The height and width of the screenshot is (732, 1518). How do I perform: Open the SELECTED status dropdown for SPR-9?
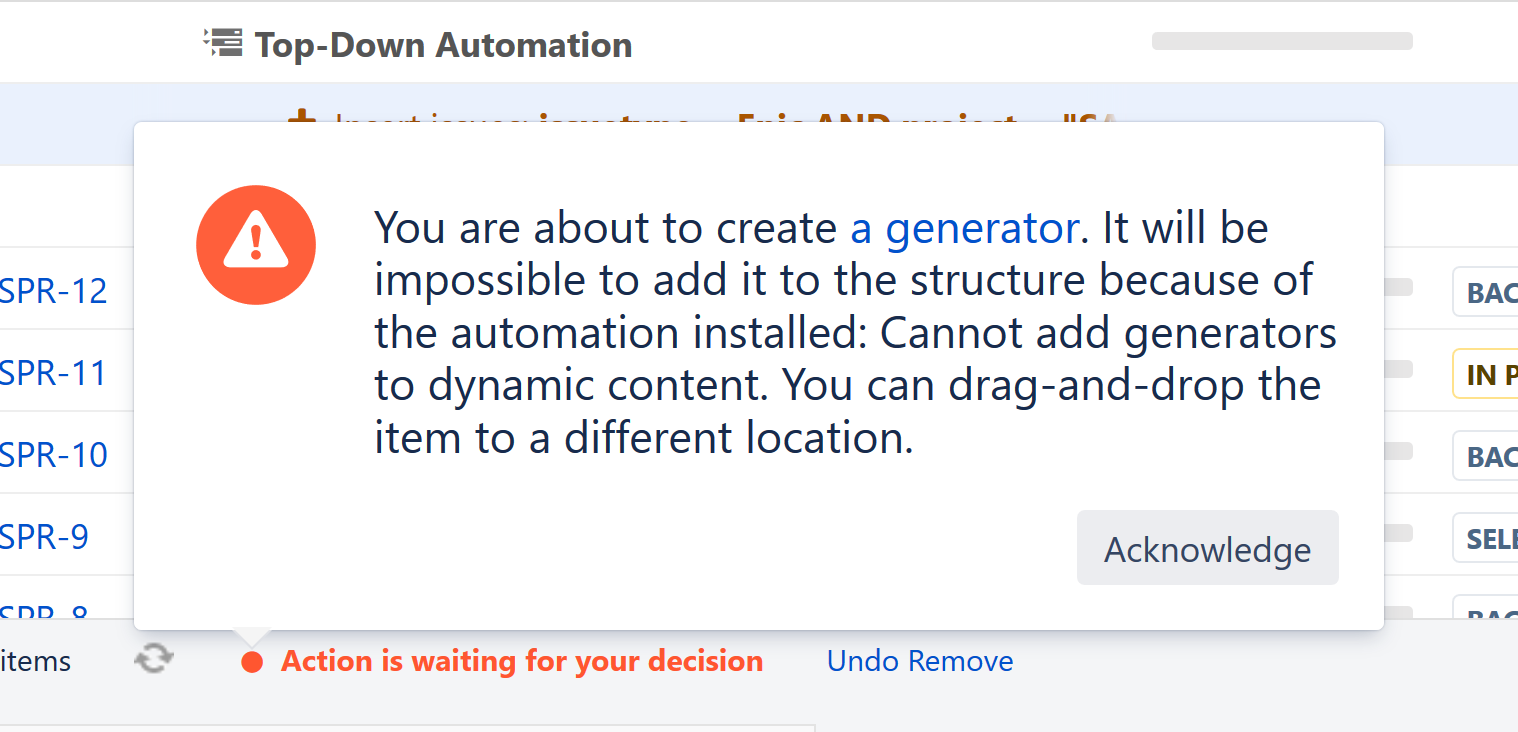tap(1491, 537)
